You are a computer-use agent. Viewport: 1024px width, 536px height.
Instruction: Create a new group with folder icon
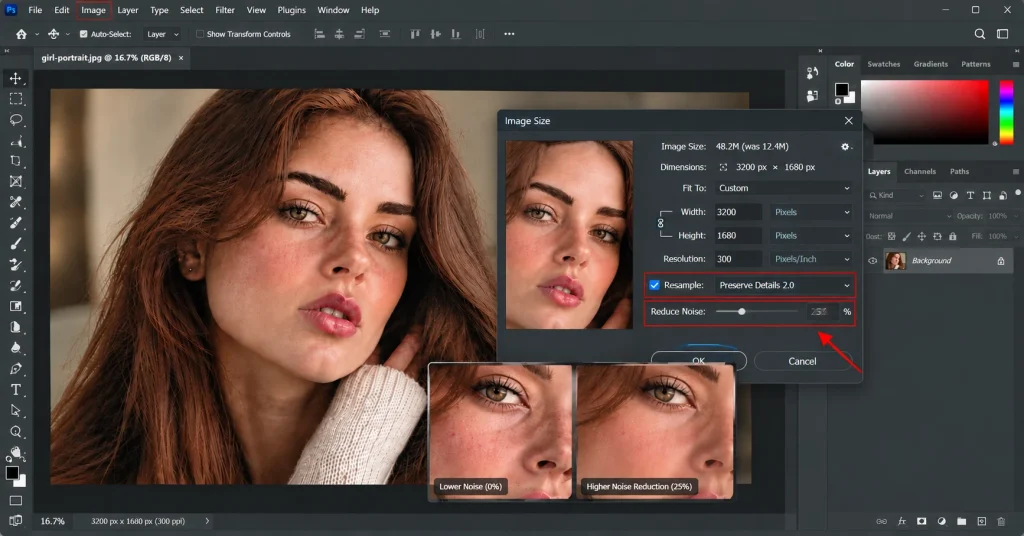961,521
